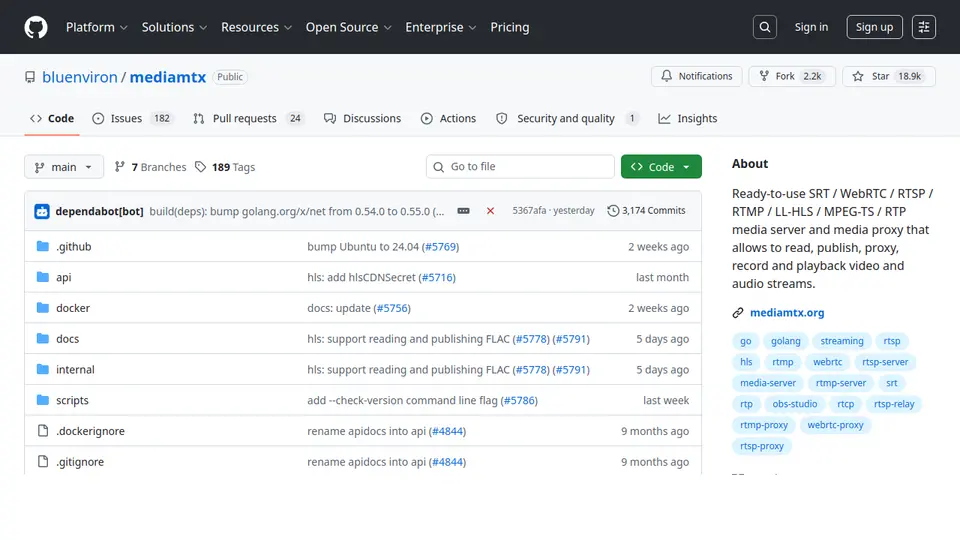
Task: Switch to the Discussions tab
Action: (x=362, y=118)
